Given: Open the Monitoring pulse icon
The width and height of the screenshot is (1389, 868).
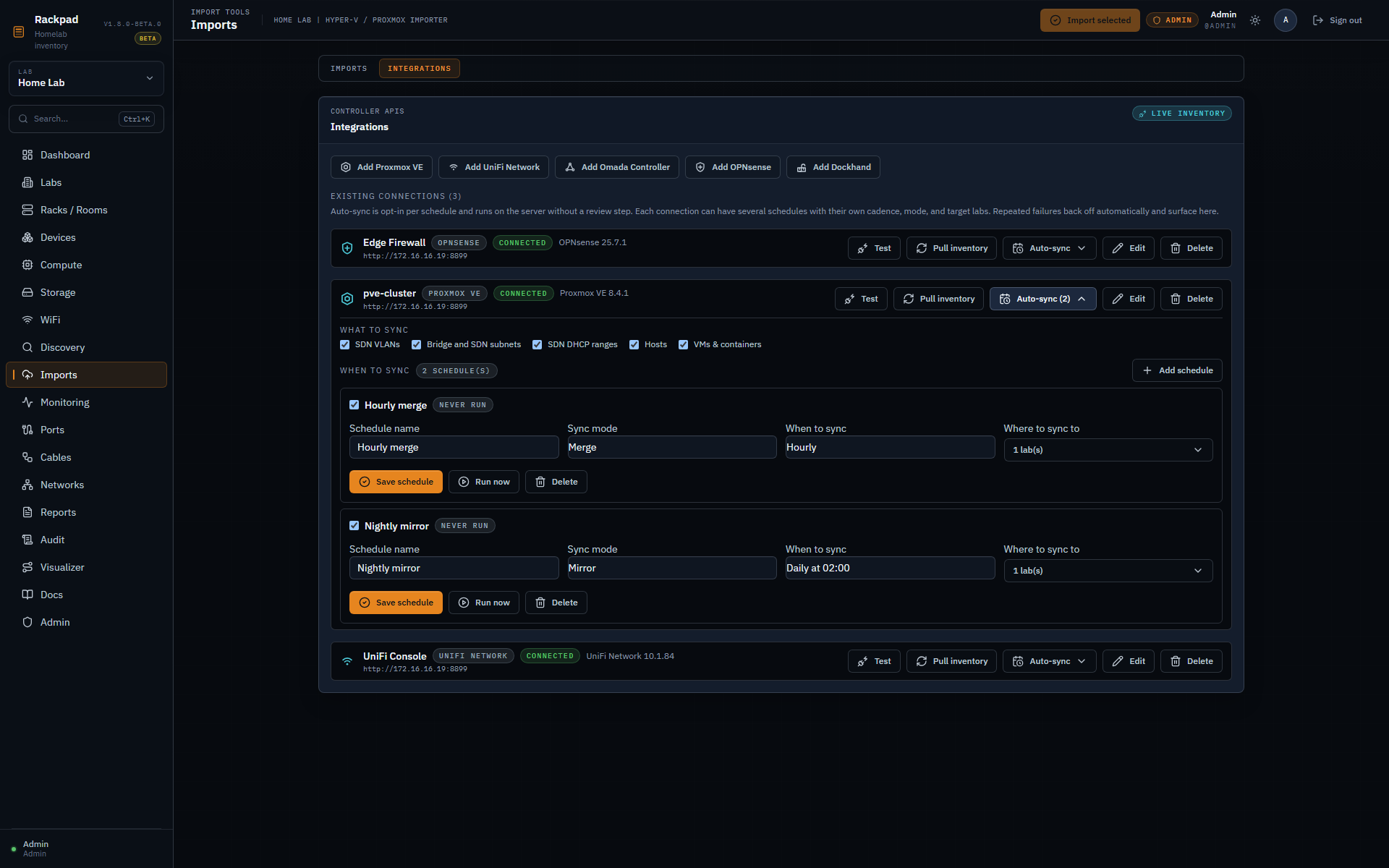Looking at the screenshot, I should (27, 402).
